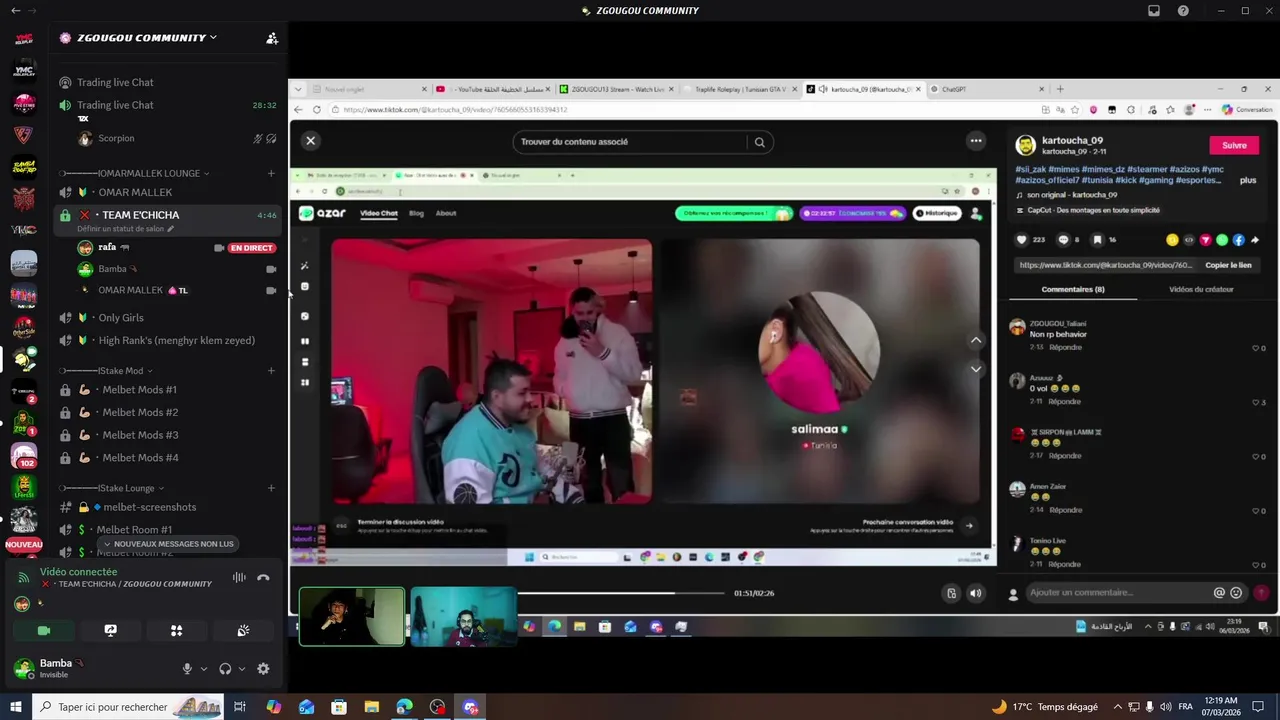Collapse the IOMARMALLEK LOUNGE category
The image size is (1280, 720).
tap(134, 173)
